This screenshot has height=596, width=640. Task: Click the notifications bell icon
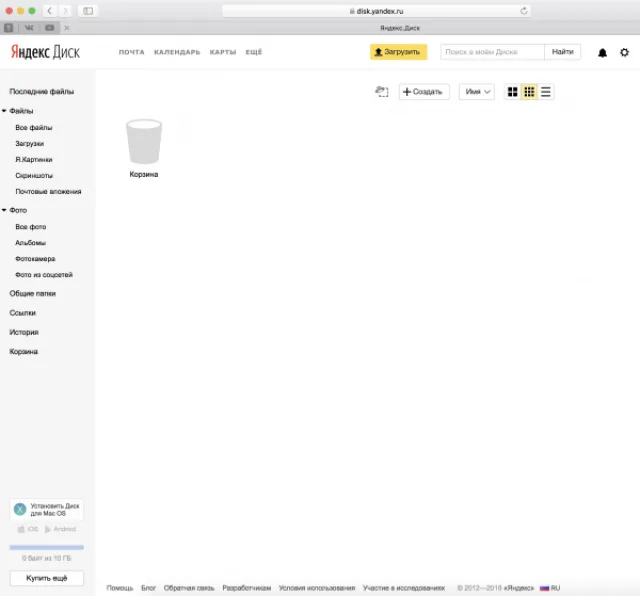click(x=602, y=52)
